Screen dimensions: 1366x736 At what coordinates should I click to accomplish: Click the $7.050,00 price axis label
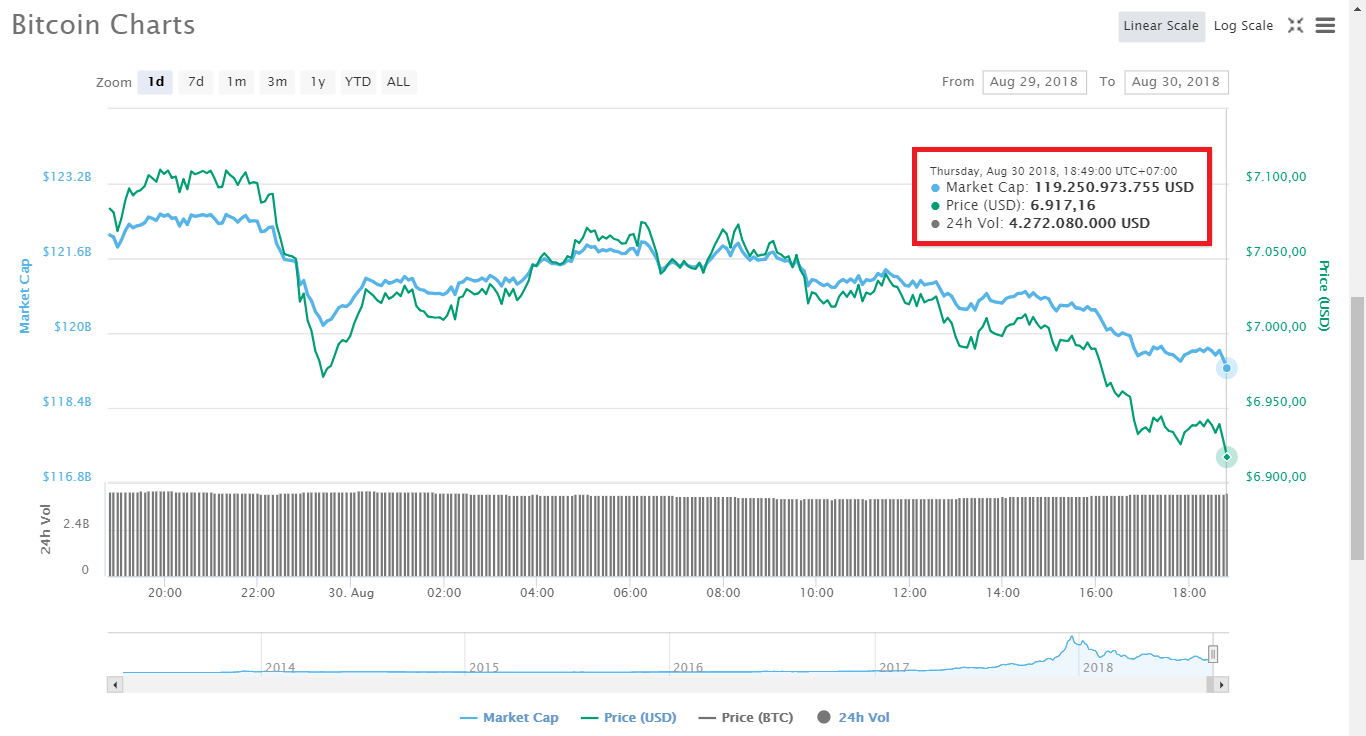(1276, 252)
